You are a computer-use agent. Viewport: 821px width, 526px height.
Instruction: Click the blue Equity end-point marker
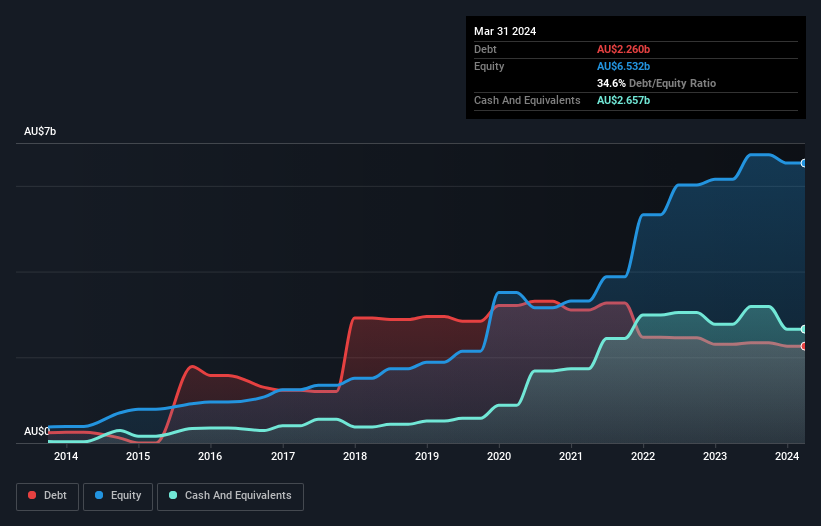(804, 163)
